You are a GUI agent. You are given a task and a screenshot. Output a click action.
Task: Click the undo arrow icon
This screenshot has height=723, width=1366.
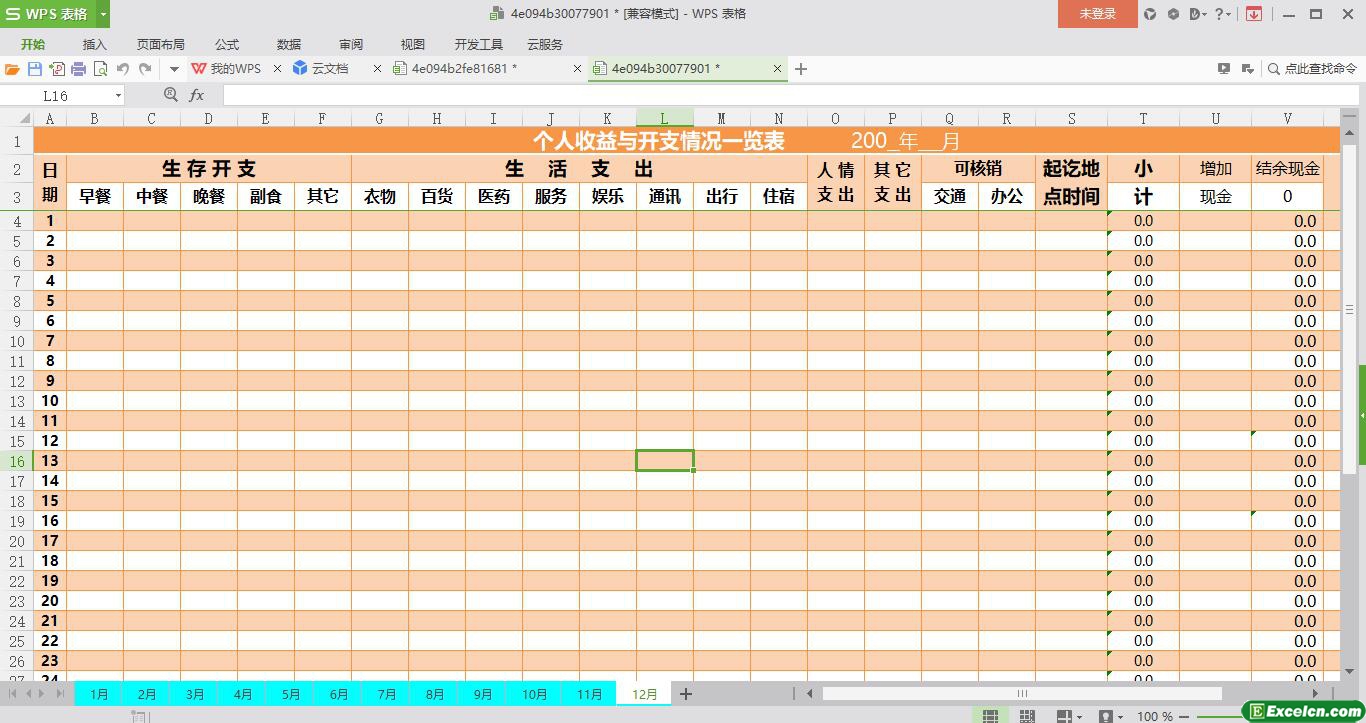(x=123, y=69)
